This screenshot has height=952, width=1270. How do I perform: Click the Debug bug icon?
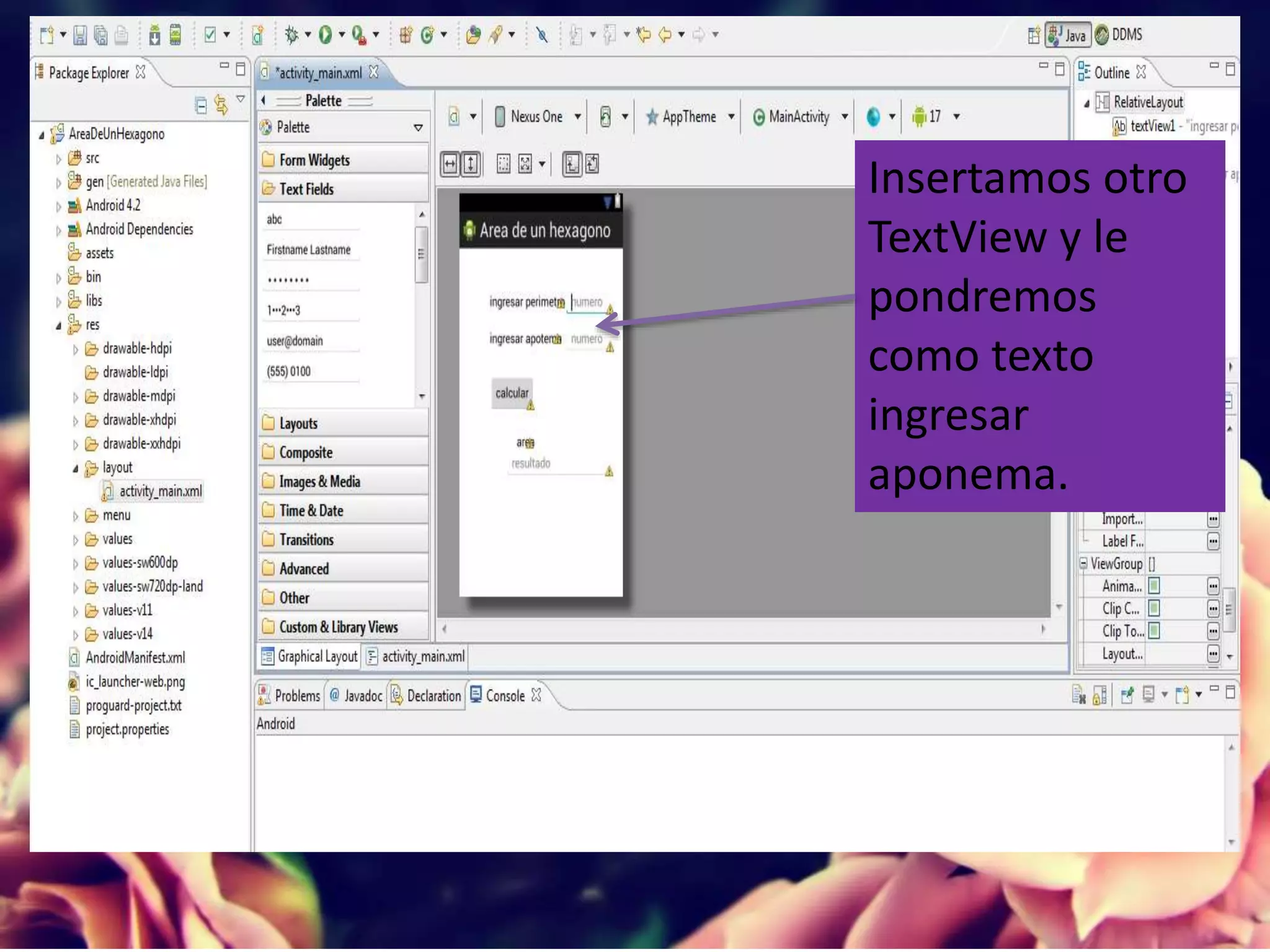tap(291, 35)
